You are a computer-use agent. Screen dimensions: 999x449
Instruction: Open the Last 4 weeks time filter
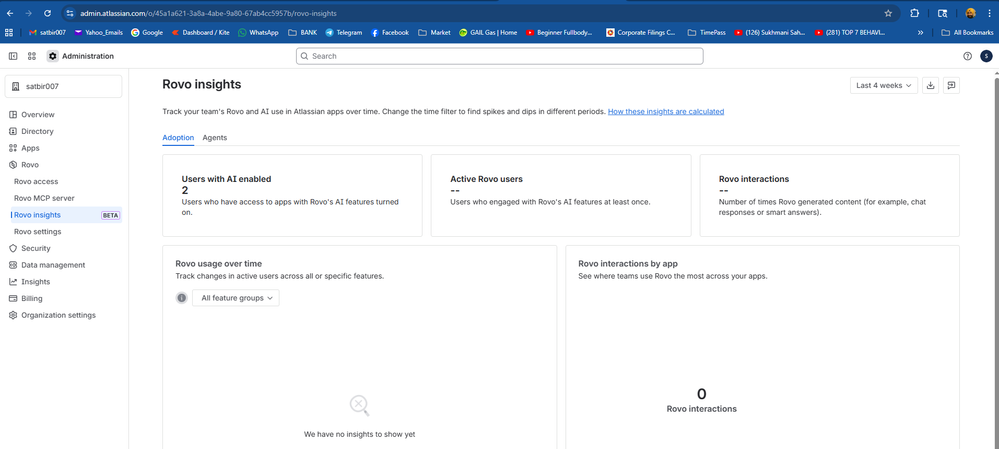tap(884, 85)
